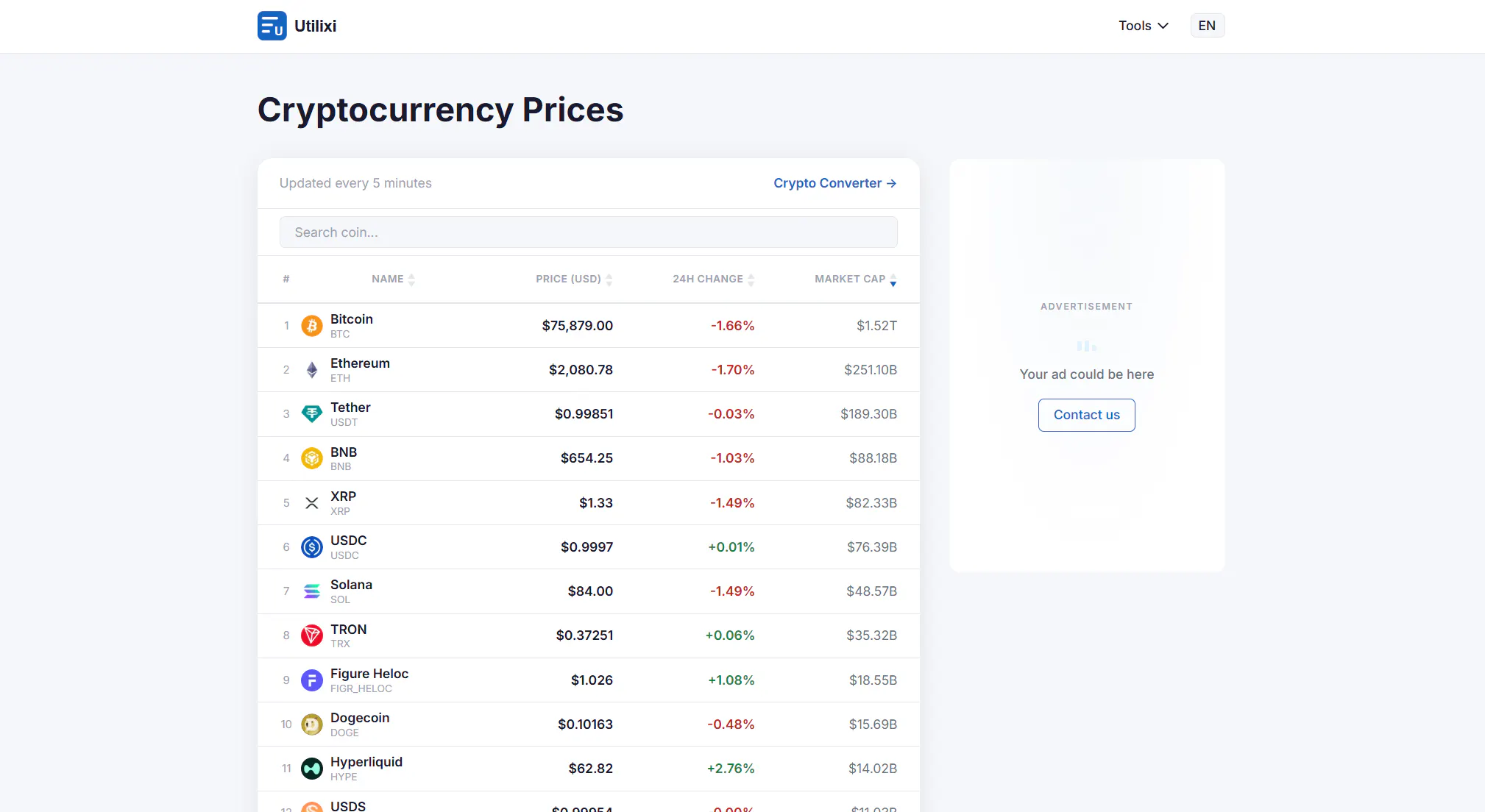The width and height of the screenshot is (1485, 812).
Task: Click the Contact us button
Action: [x=1086, y=415]
